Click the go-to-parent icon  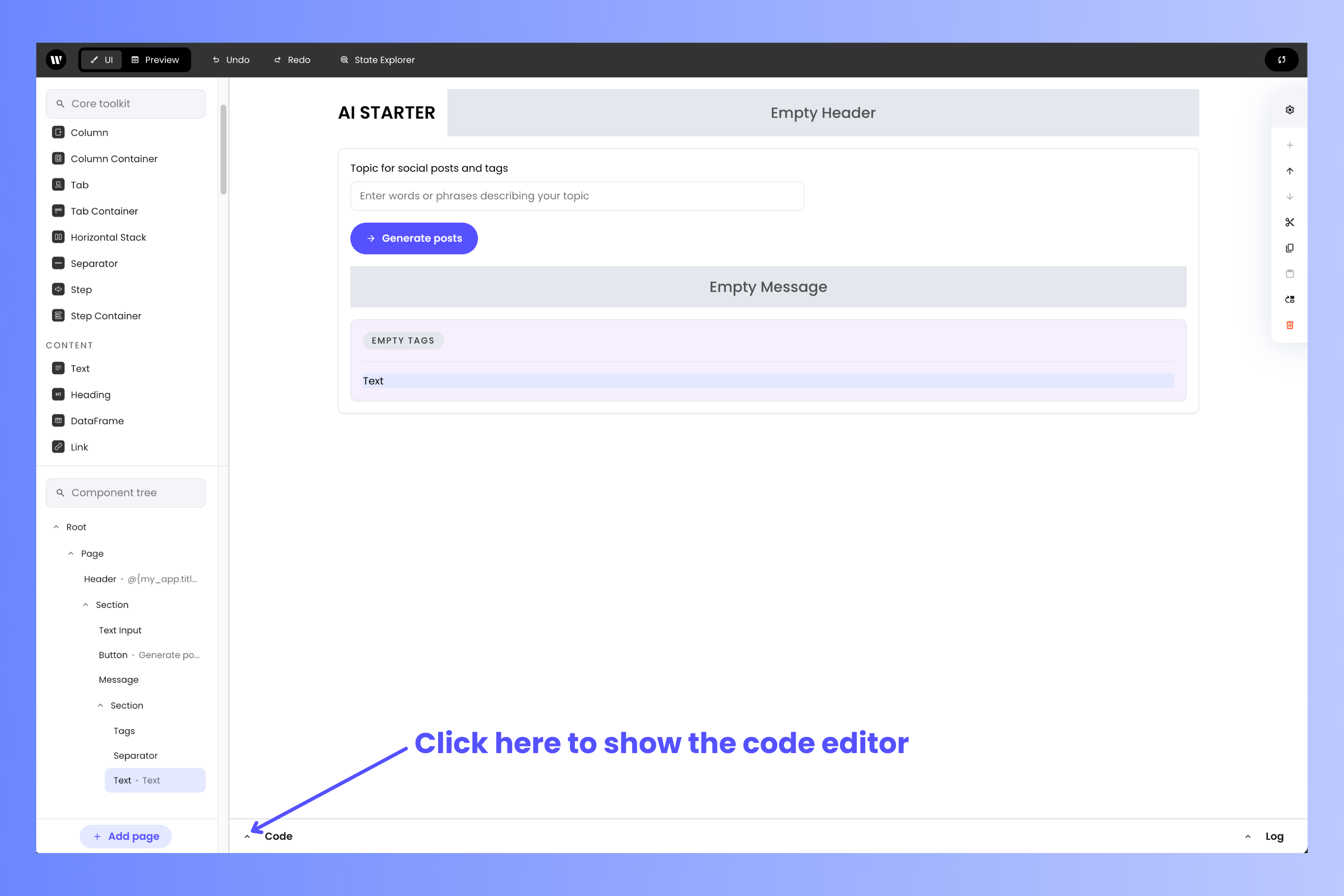point(1290,299)
